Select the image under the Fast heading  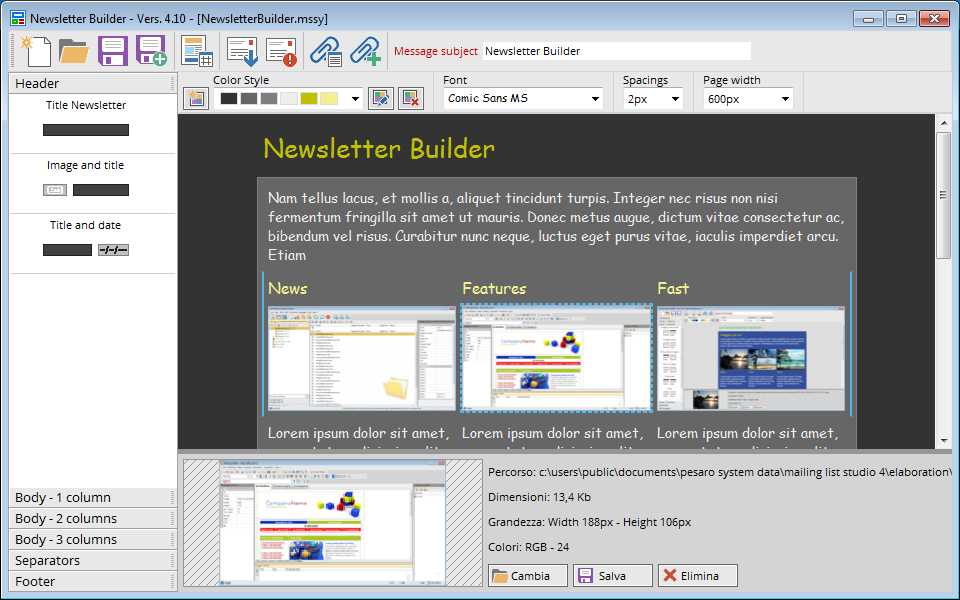click(751, 358)
